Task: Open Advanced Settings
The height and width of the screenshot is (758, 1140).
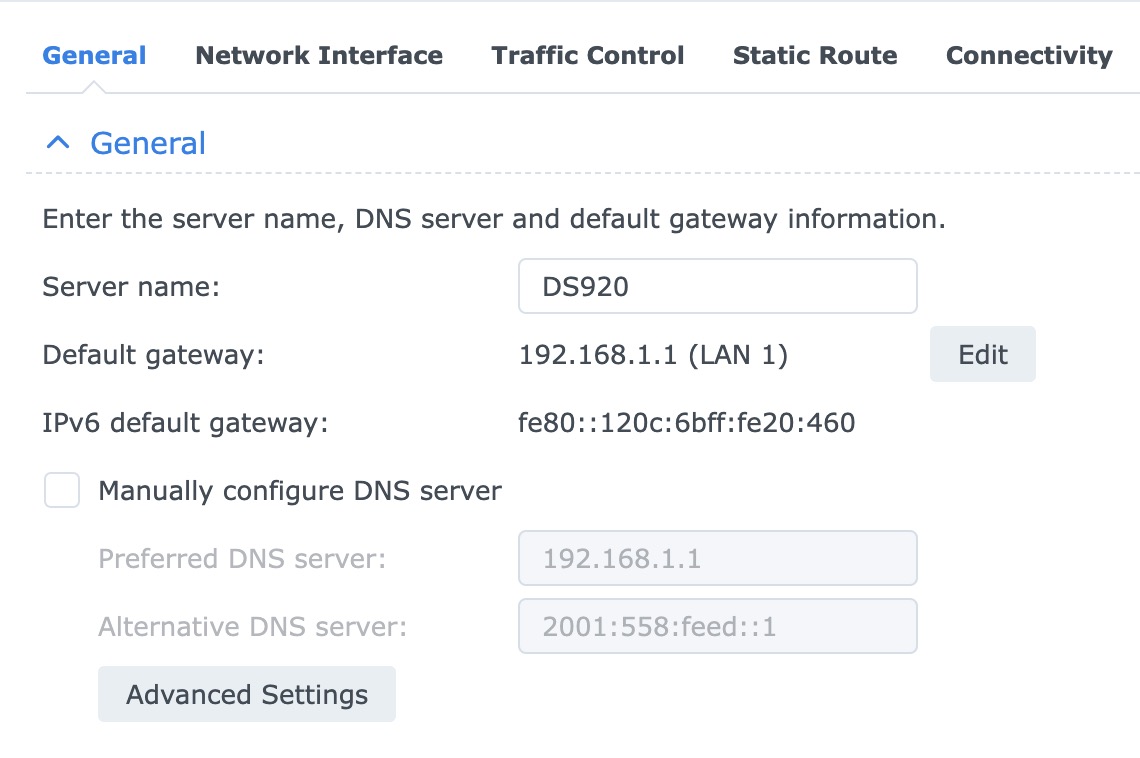Action: coord(247,694)
